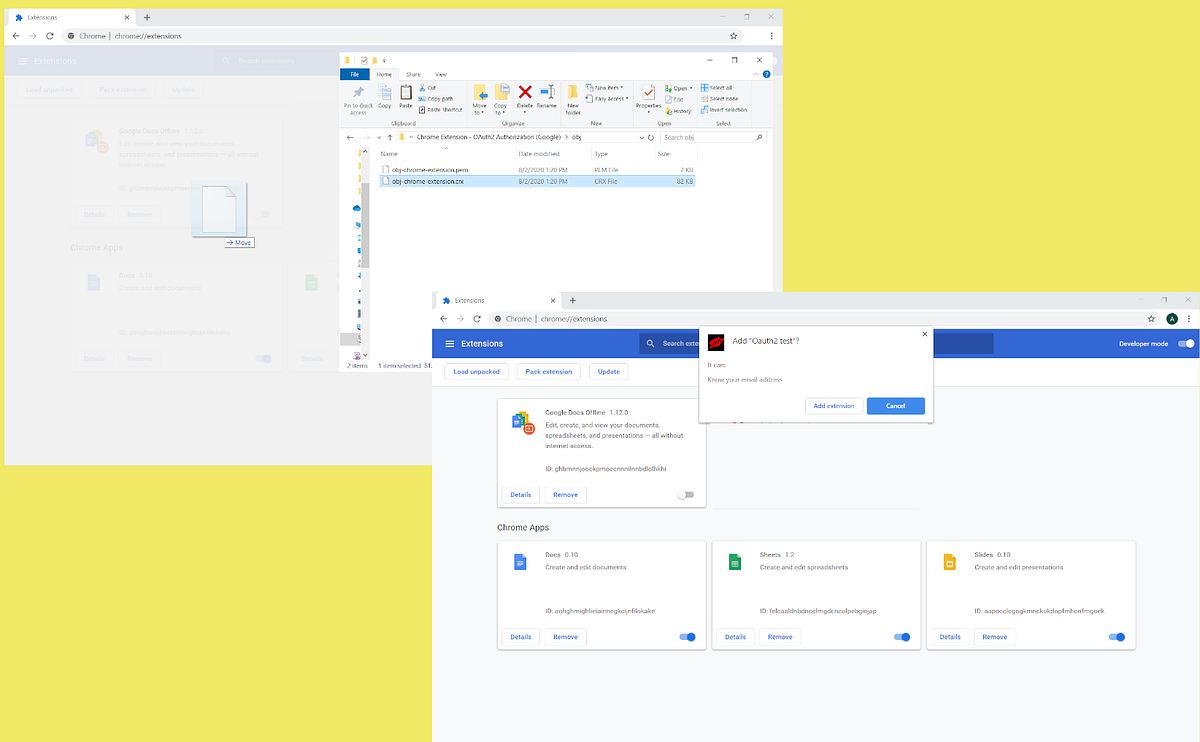Enable the Google Docs Offline extension toggle
Image resolution: width=1200 pixels, height=742 pixels.
pos(687,495)
